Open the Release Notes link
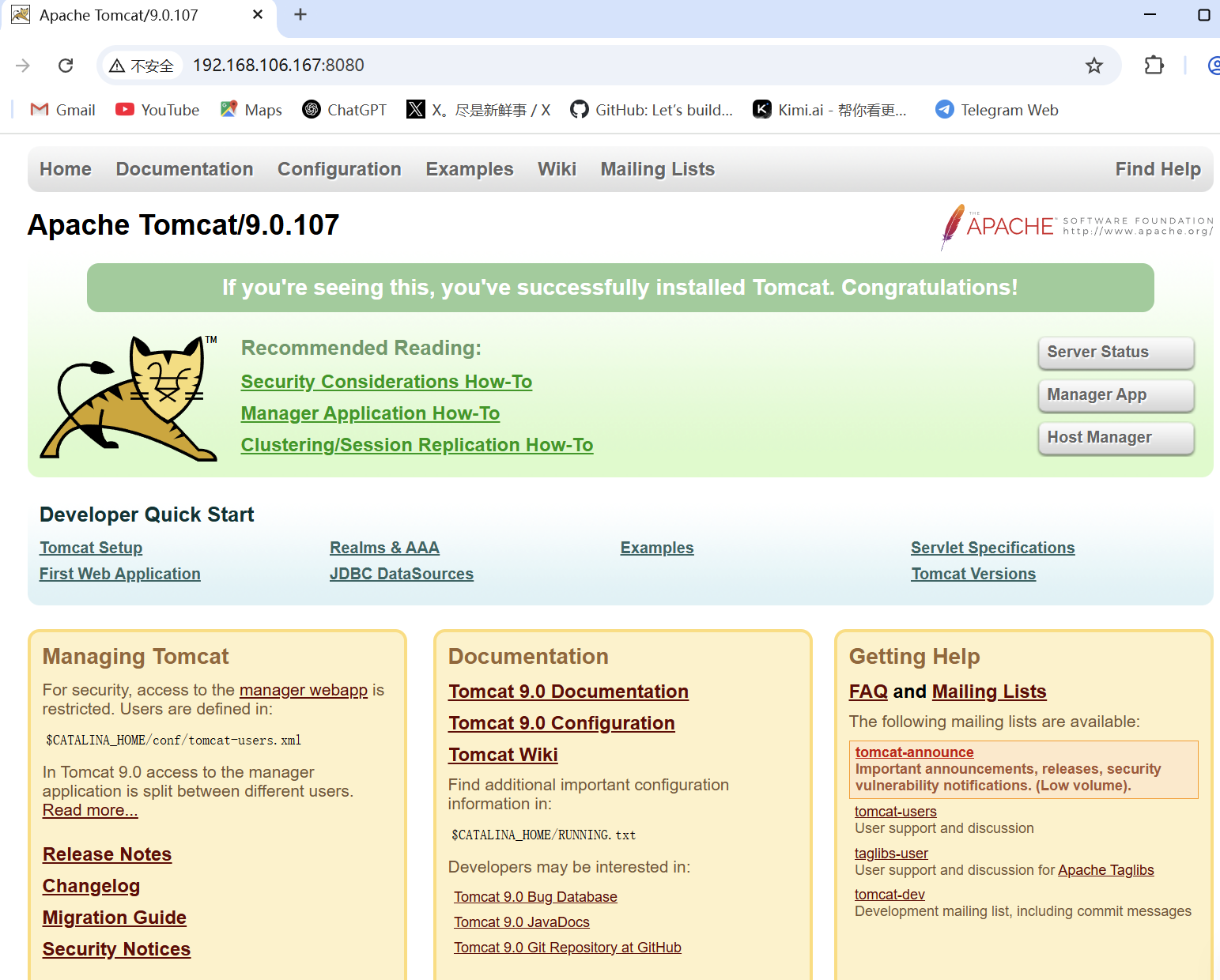 point(107,854)
